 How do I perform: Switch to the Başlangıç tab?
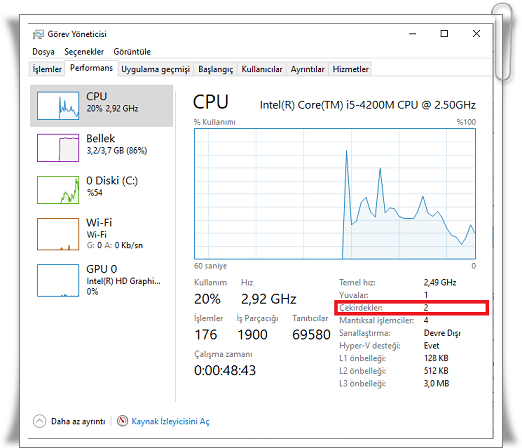click(215, 69)
